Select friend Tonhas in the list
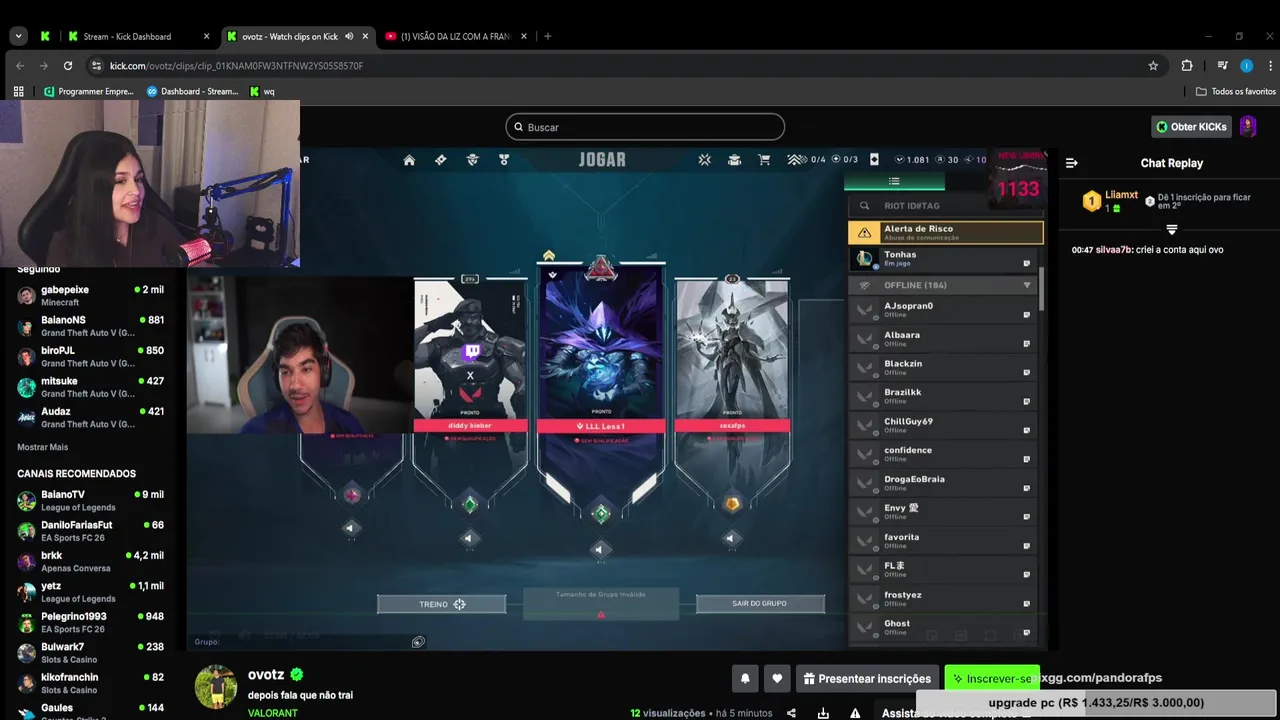This screenshot has height=720, width=1280. coord(944,258)
